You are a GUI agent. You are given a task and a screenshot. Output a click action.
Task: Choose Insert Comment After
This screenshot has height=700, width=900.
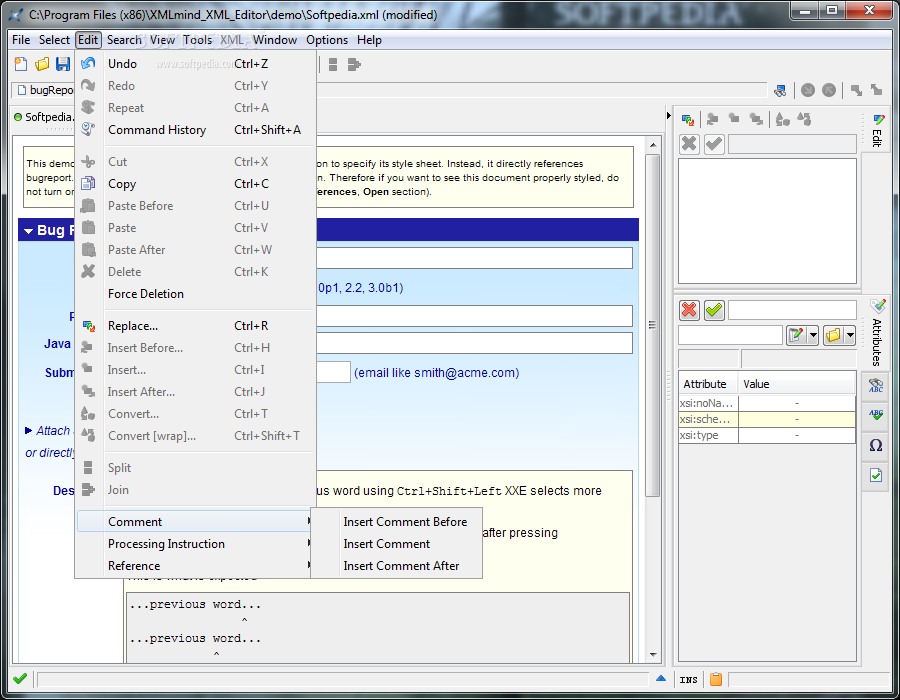401,566
